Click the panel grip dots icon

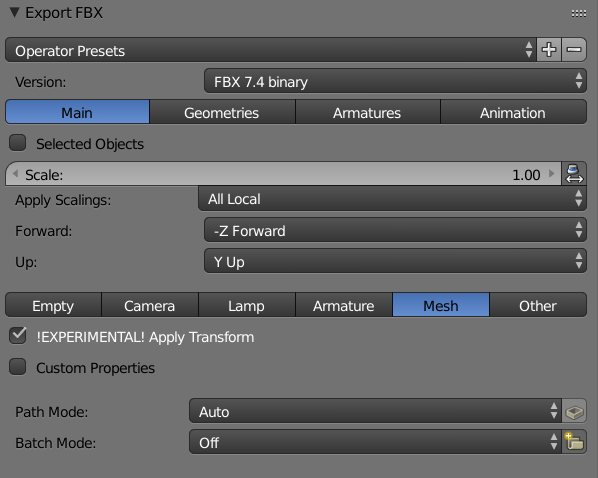(579, 14)
